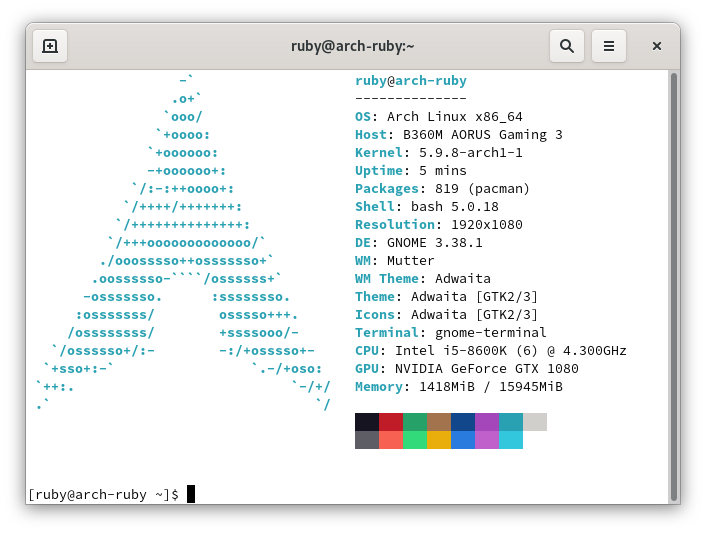Click the dark red color block
706x533 pixels.
[391, 422]
